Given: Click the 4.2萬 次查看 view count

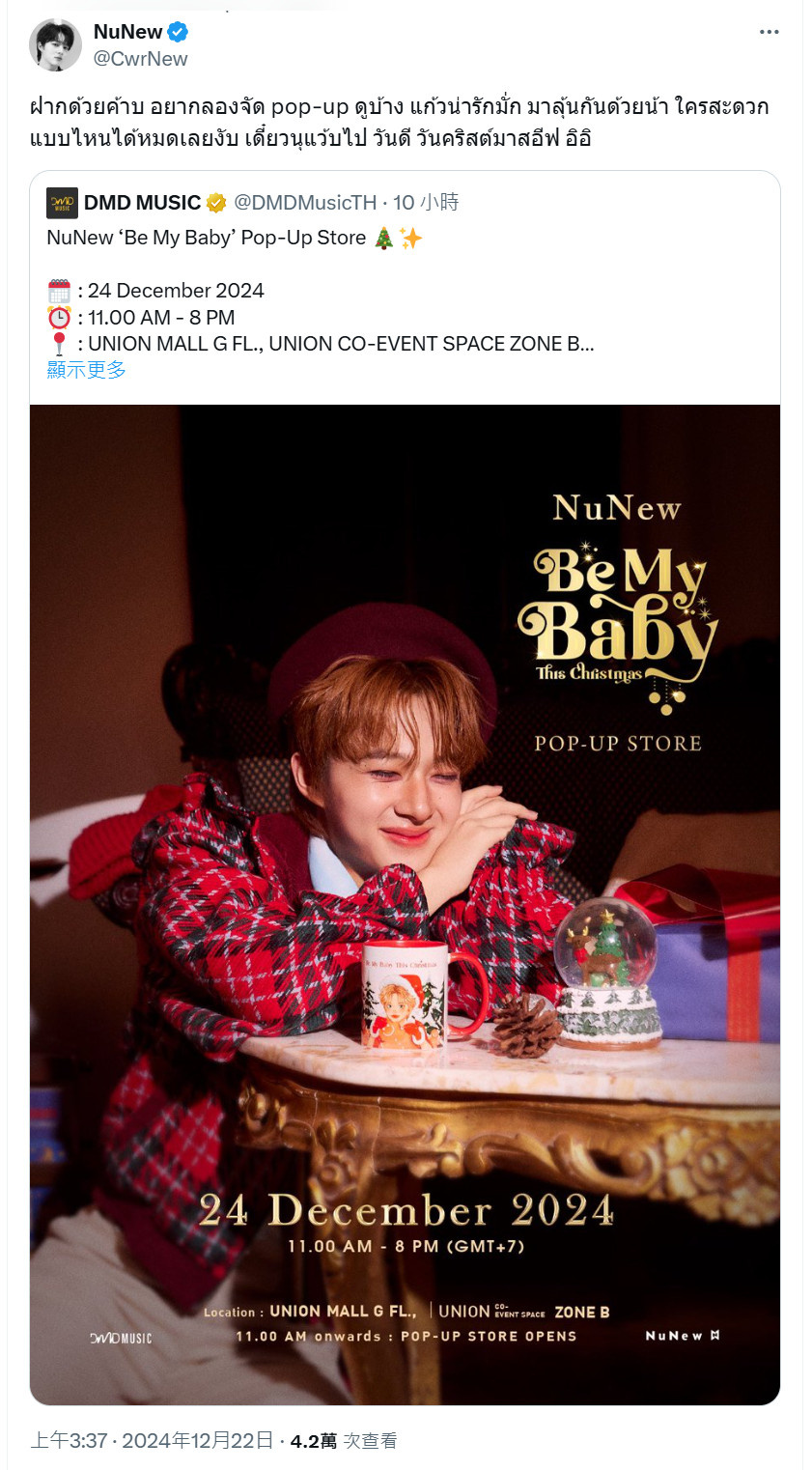Looking at the screenshot, I should [344, 1441].
